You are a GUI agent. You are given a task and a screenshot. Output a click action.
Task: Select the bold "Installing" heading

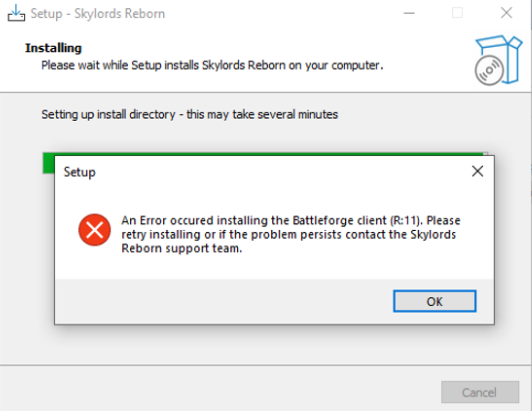(54, 48)
